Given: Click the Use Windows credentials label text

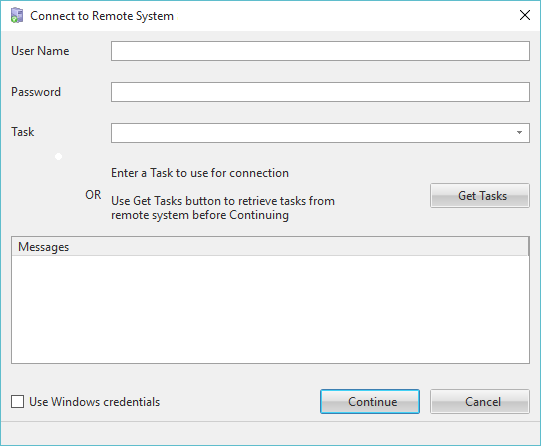Looking at the screenshot, I should pyautogui.click(x=95, y=402).
